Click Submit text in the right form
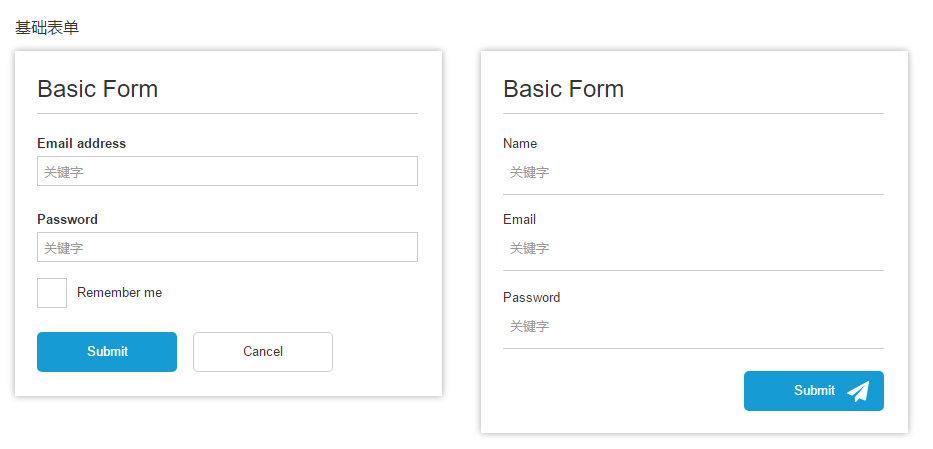This screenshot has width=933, height=449. point(814,391)
